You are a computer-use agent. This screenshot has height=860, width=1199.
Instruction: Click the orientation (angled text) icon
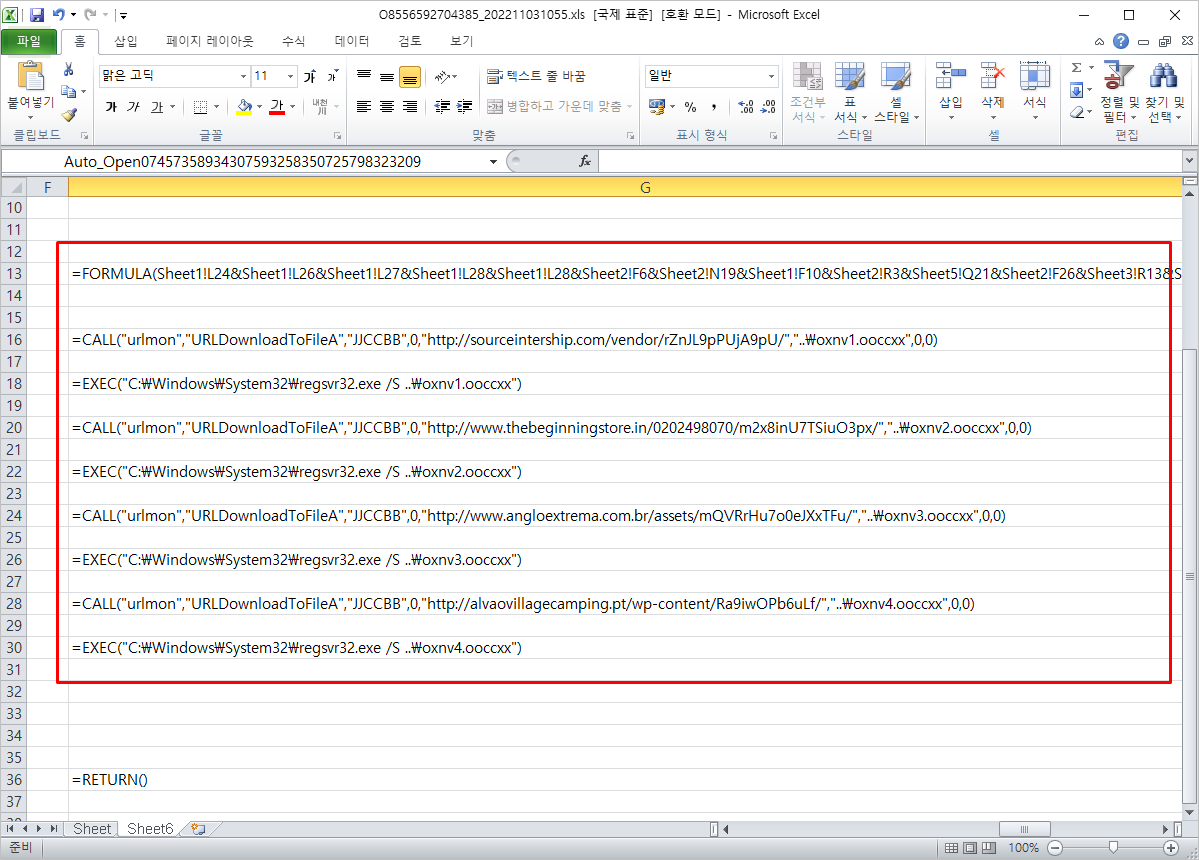tap(443, 76)
